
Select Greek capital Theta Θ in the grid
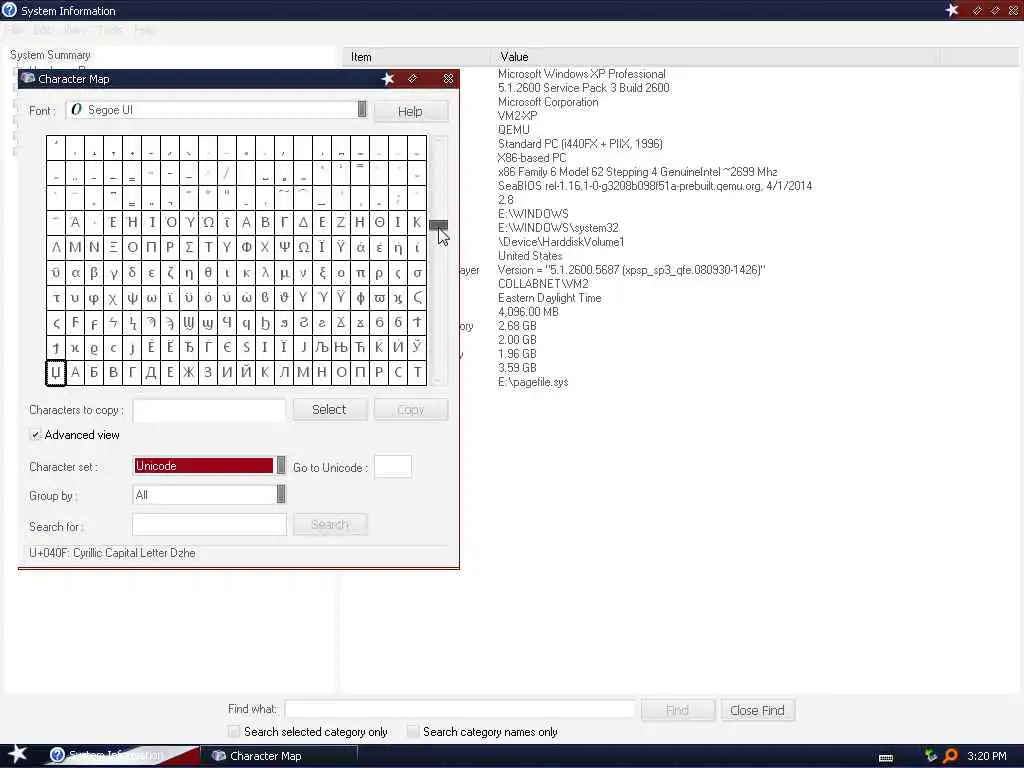click(379, 223)
